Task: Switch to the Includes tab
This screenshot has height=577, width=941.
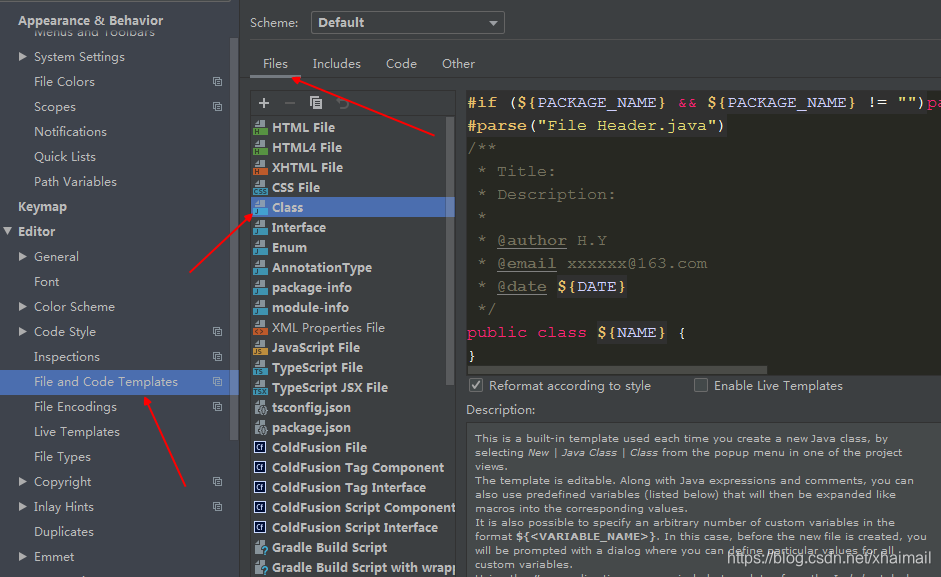Action: 337,64
